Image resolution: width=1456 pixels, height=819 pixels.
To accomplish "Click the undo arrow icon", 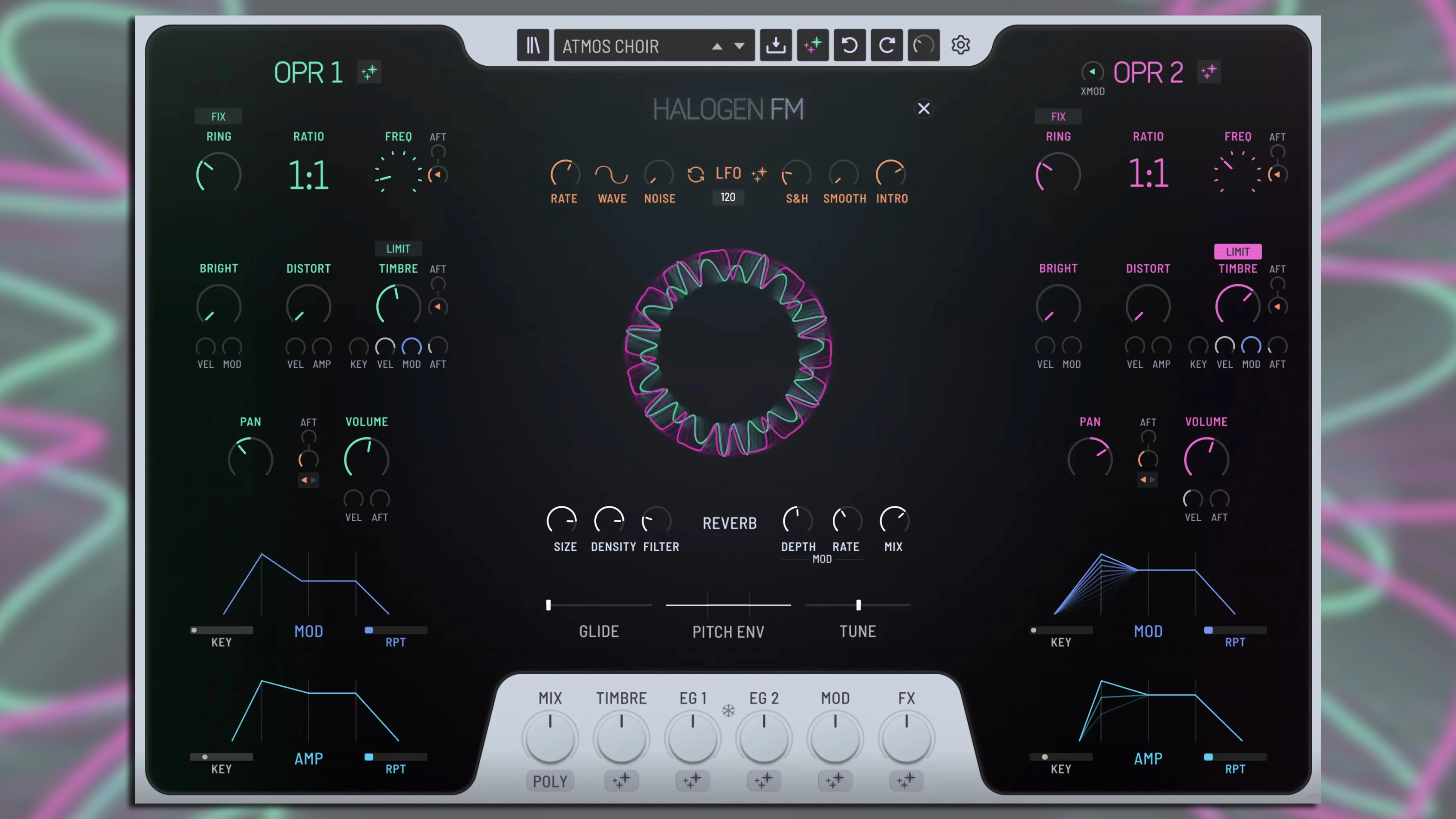I will tap(850, 45).
